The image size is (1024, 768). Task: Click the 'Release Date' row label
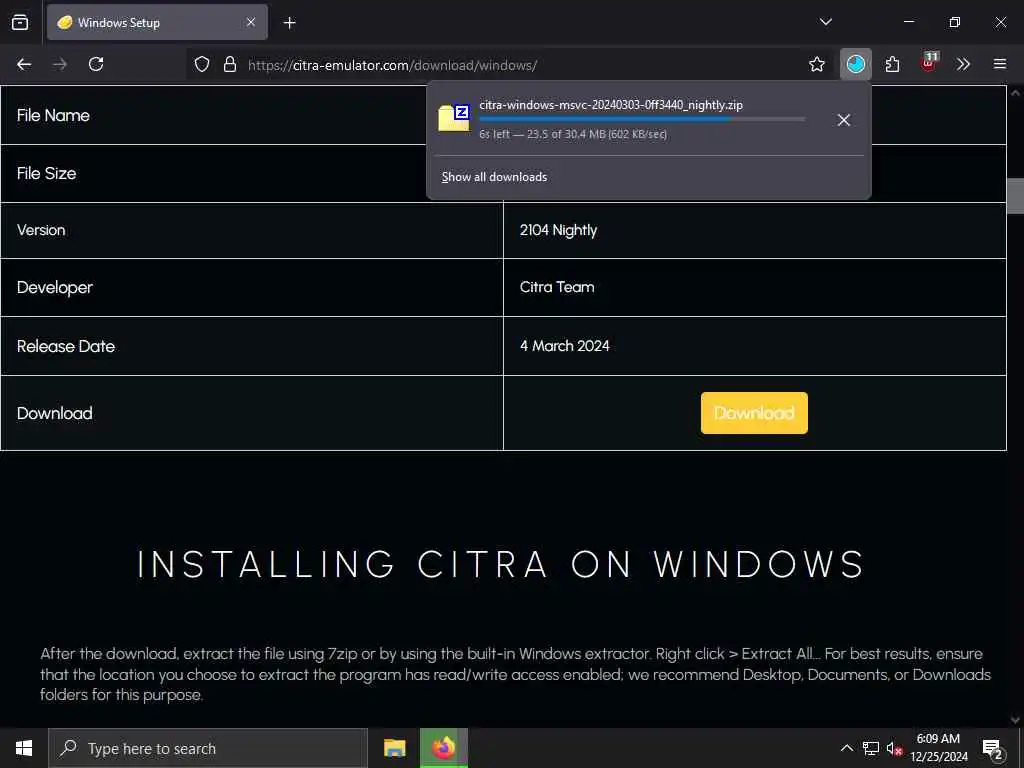[66, 346]
